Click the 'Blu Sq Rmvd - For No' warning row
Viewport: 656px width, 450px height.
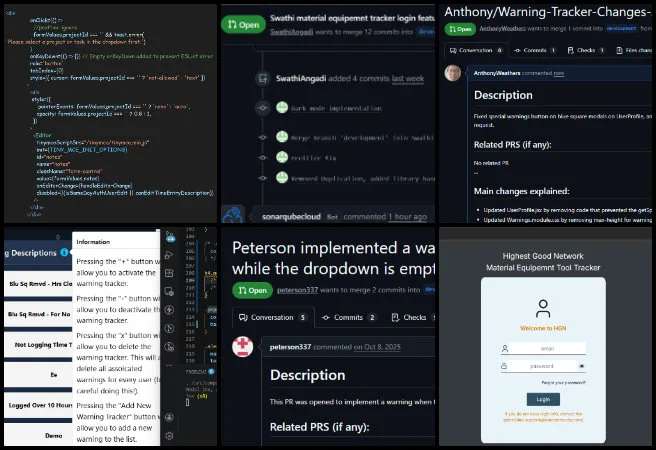(x=38, y=314)
